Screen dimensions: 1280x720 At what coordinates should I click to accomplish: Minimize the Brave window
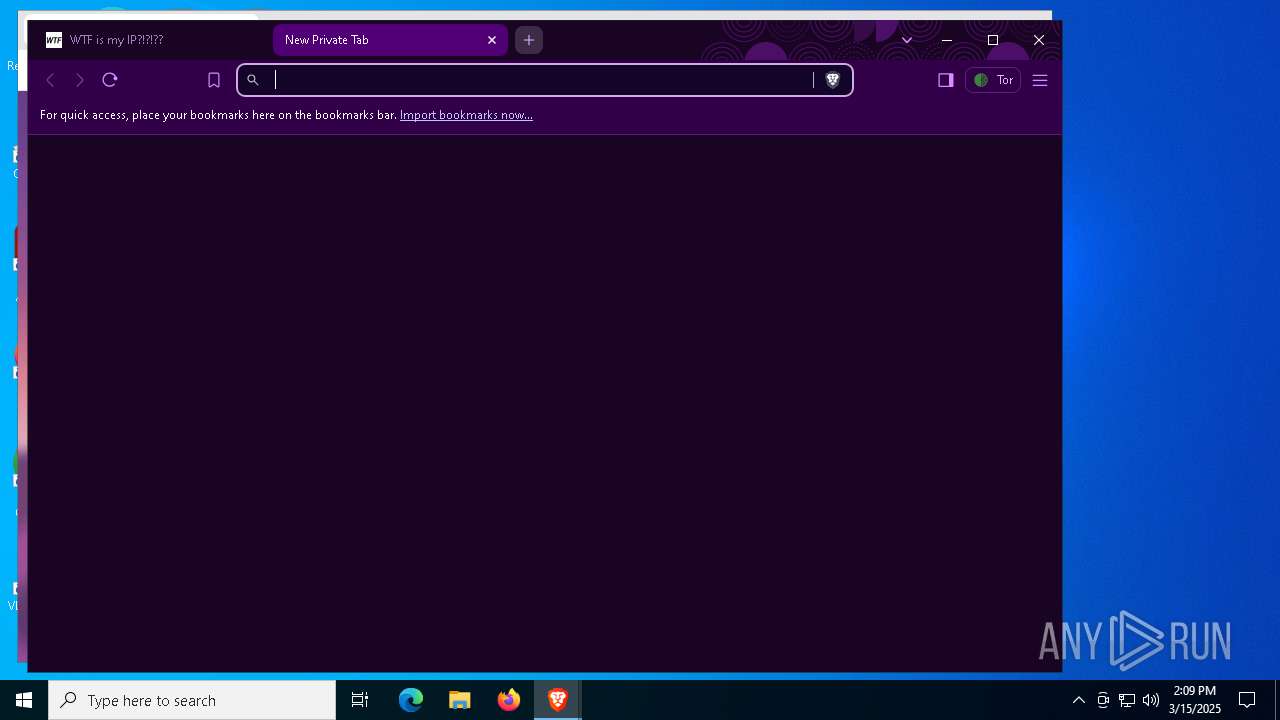(947, 40)
